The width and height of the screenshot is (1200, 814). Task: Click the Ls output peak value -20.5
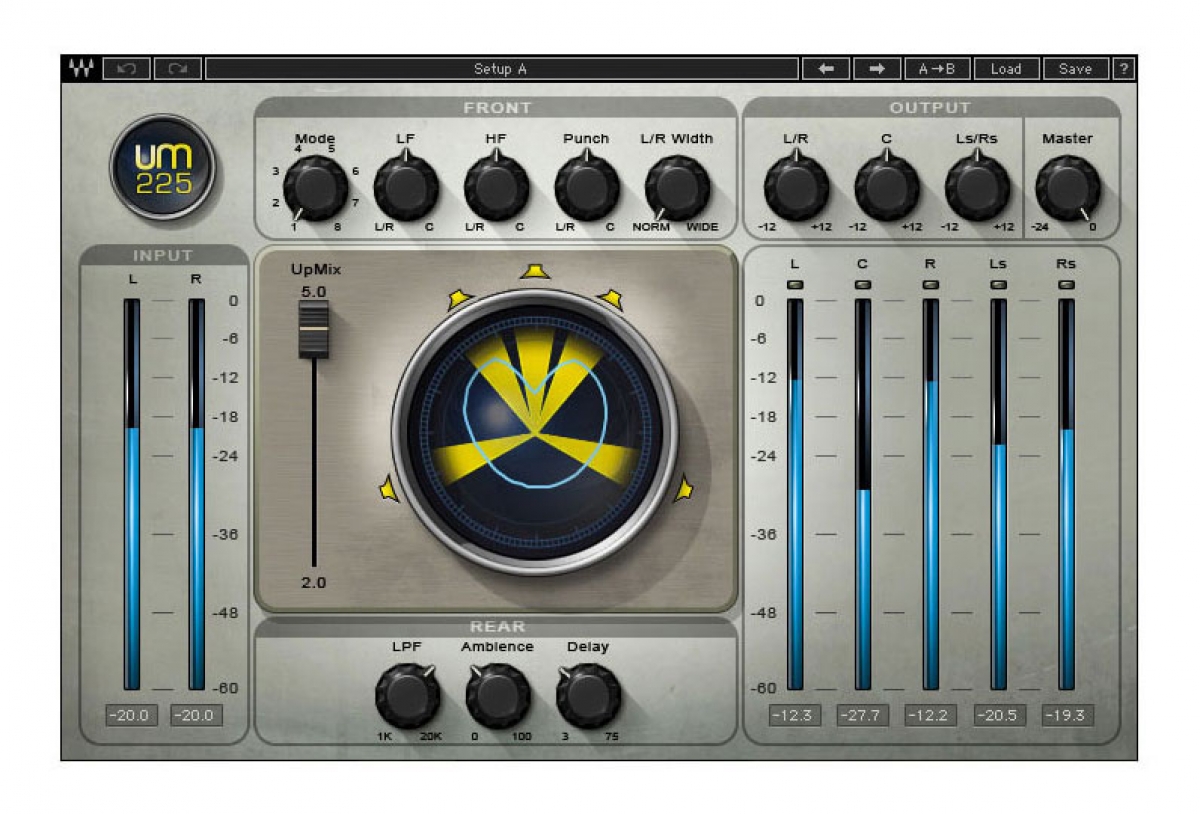point(999,715)
